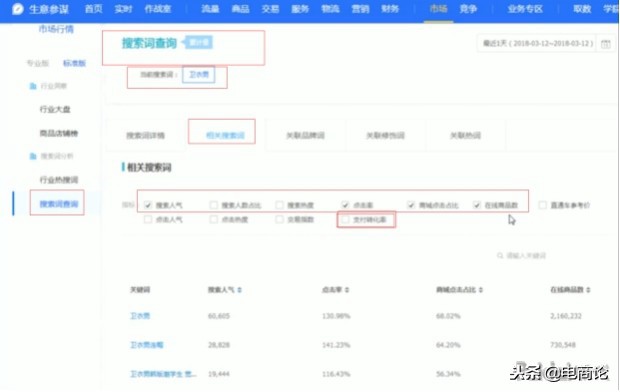Screen dimensions: 620x392
Task: Open 财务 in the top navigation
Action: 390,9
